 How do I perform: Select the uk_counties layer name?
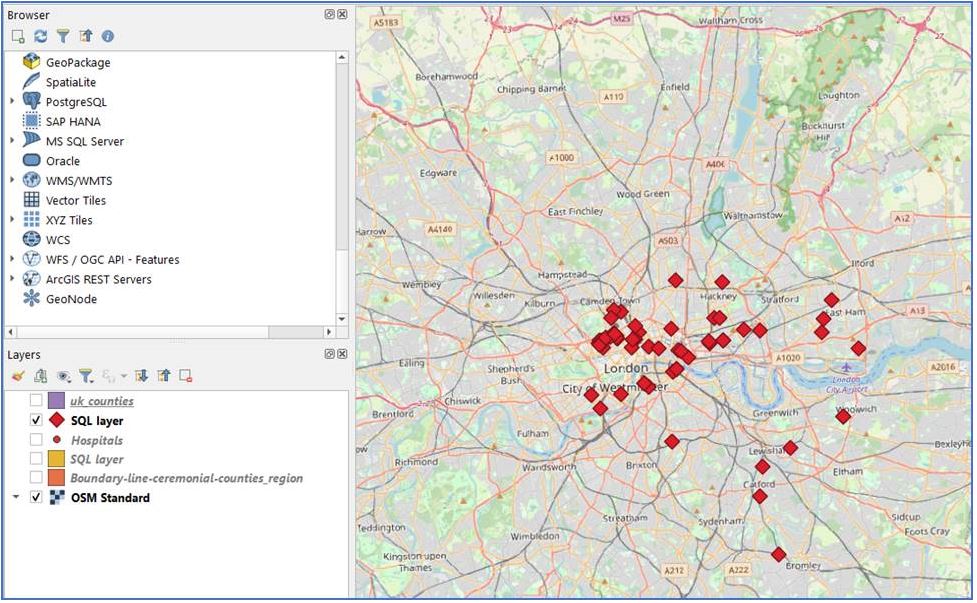(102, 401)
